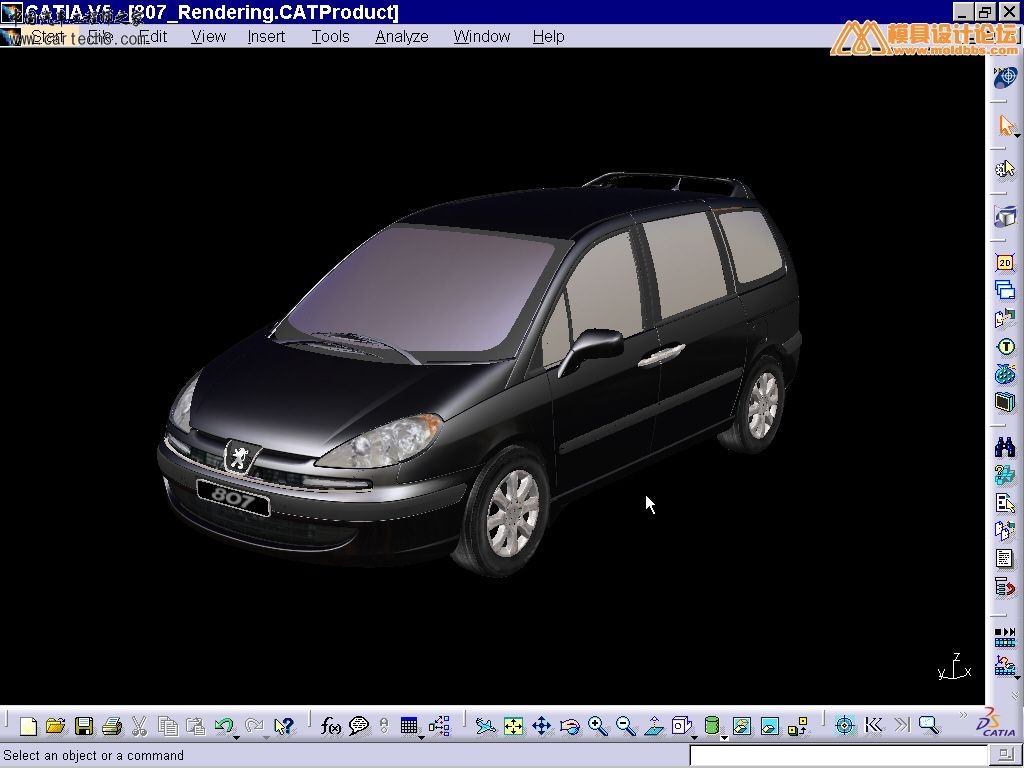The image size is (1024, 768).
Task: Expand the view mode cylinder dropdown arrow
Action: point(724,737)
